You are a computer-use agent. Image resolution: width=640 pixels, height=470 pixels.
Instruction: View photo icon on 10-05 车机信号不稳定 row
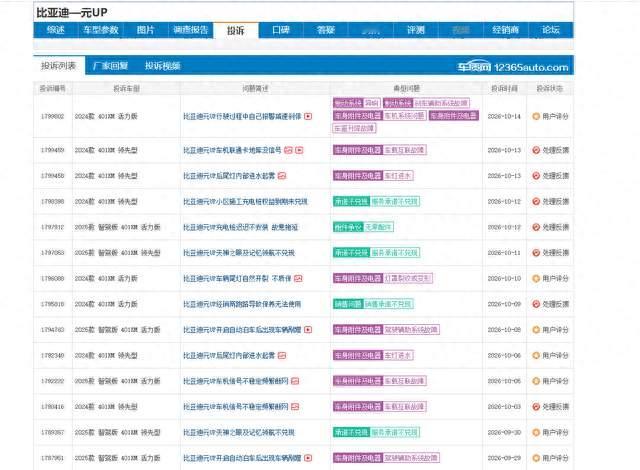(x=295, y=381)
